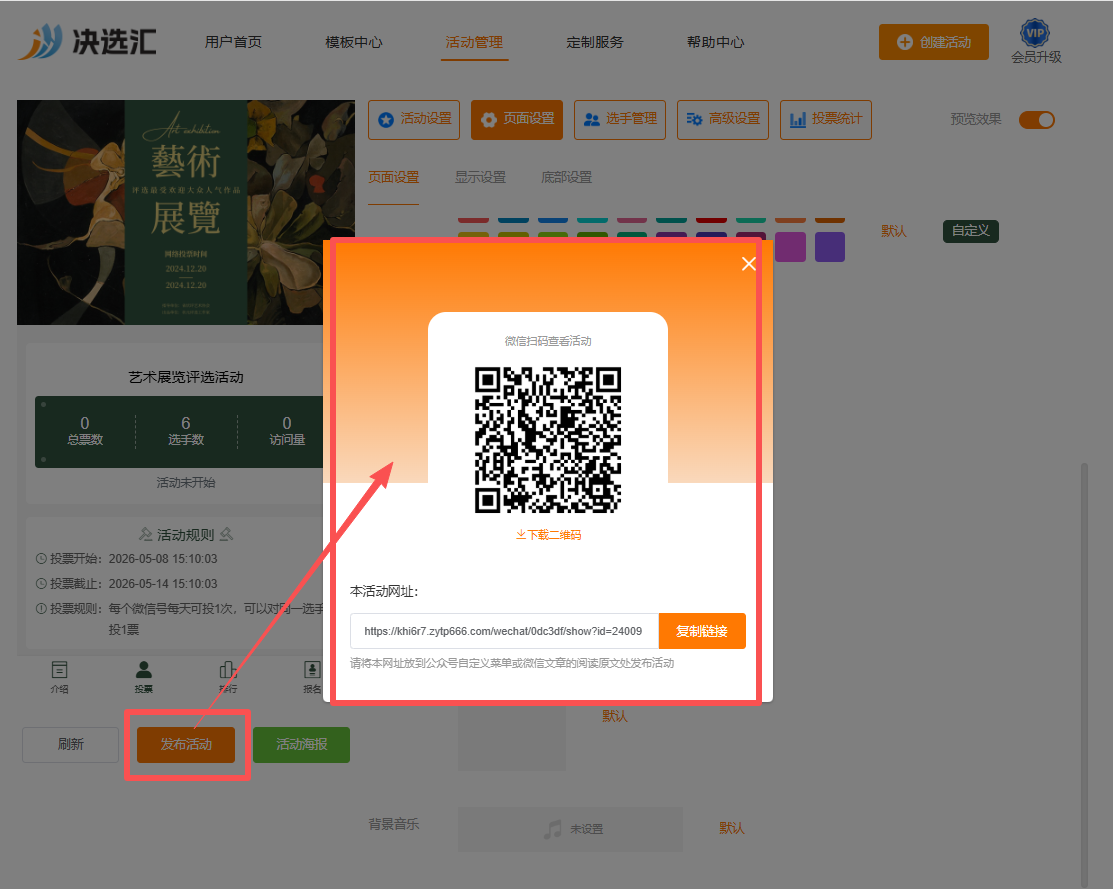Viewport: 1113px width, 889px height.
Task: Switch to the 显示设置 sub-tab
Action: click(480, 177)
